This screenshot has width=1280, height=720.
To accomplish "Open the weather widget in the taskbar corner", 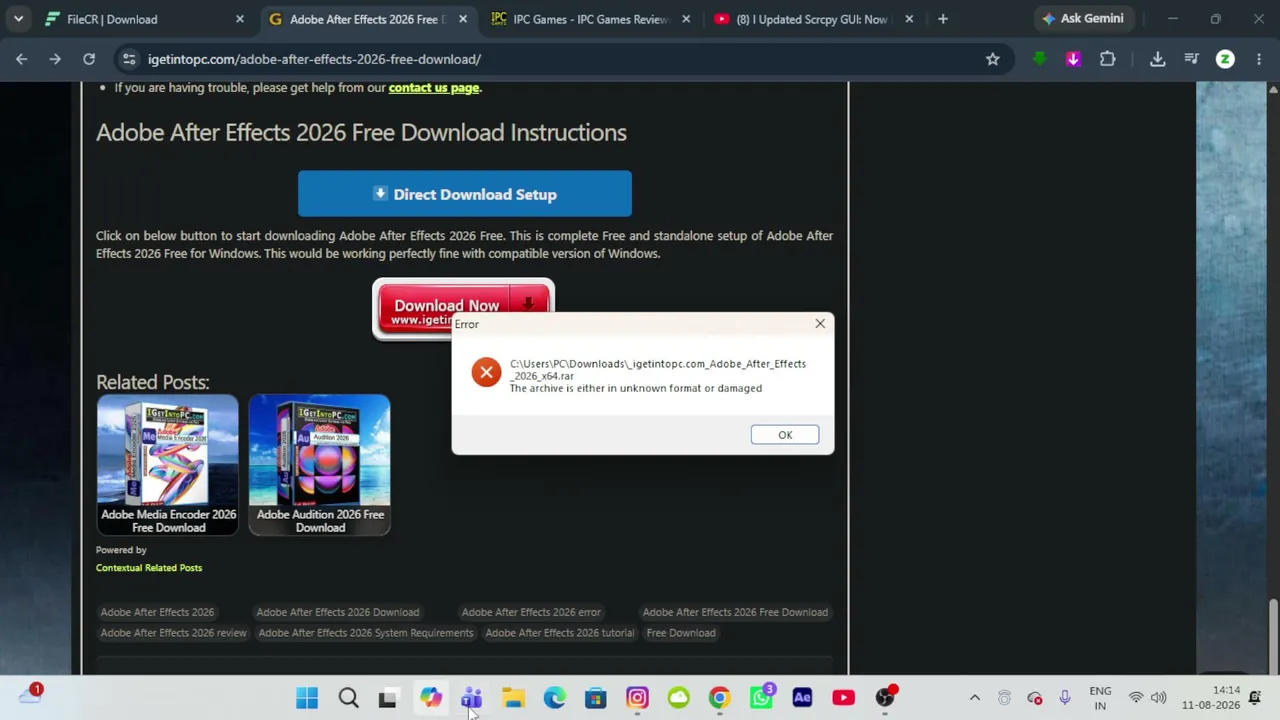I will pyautogui.click(x=30, y=696).
